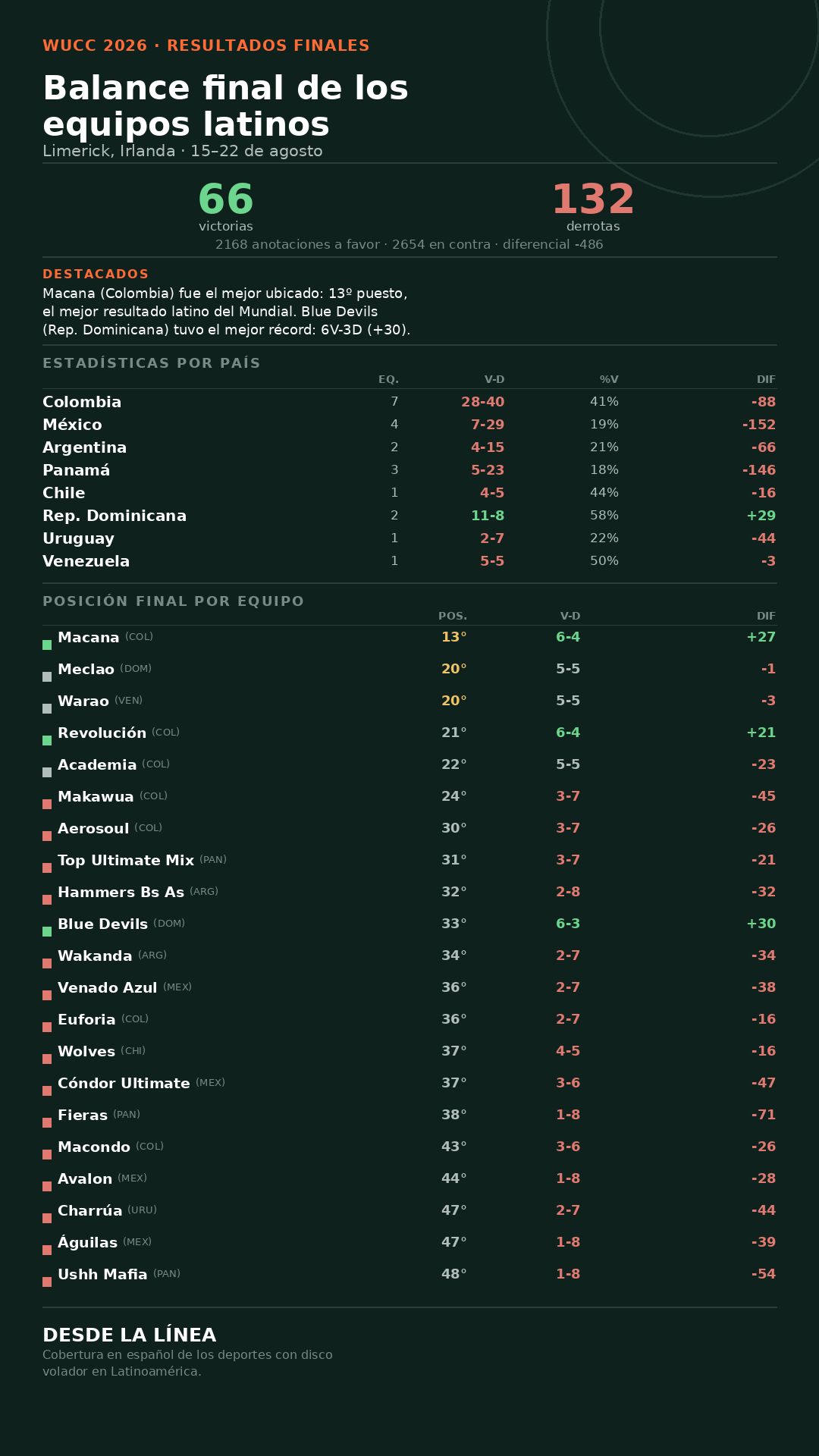Click the DESDE LA LÍNEA footer title

tap(130, 1335)
